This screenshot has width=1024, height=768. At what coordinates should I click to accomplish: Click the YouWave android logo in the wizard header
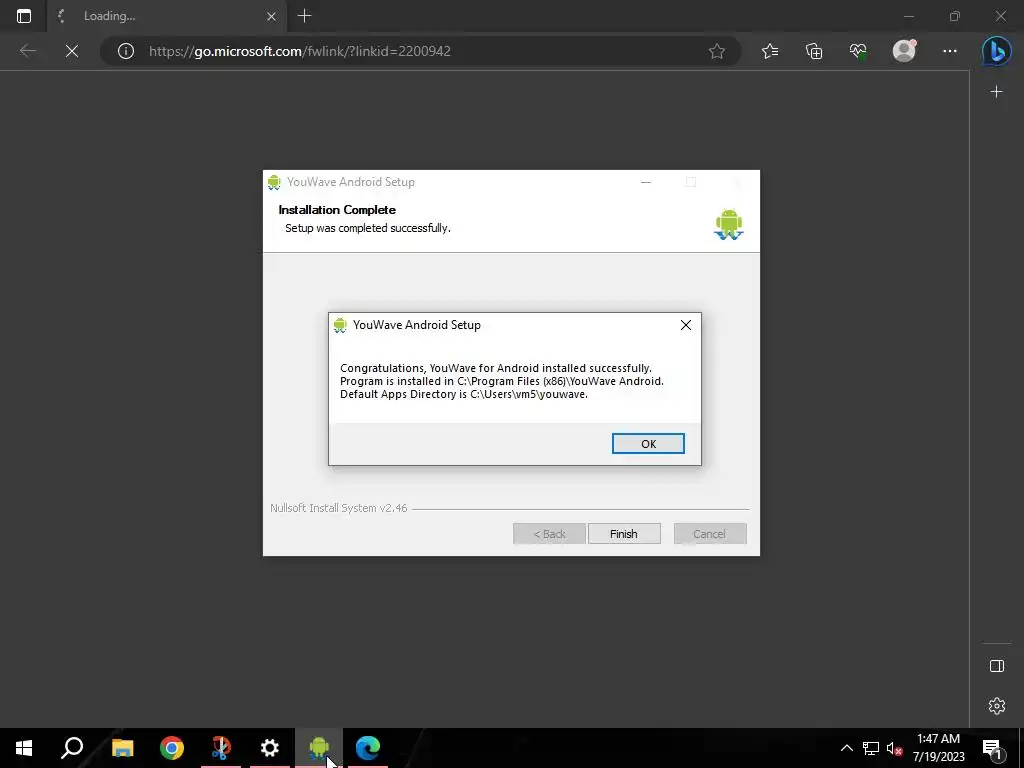729,224
